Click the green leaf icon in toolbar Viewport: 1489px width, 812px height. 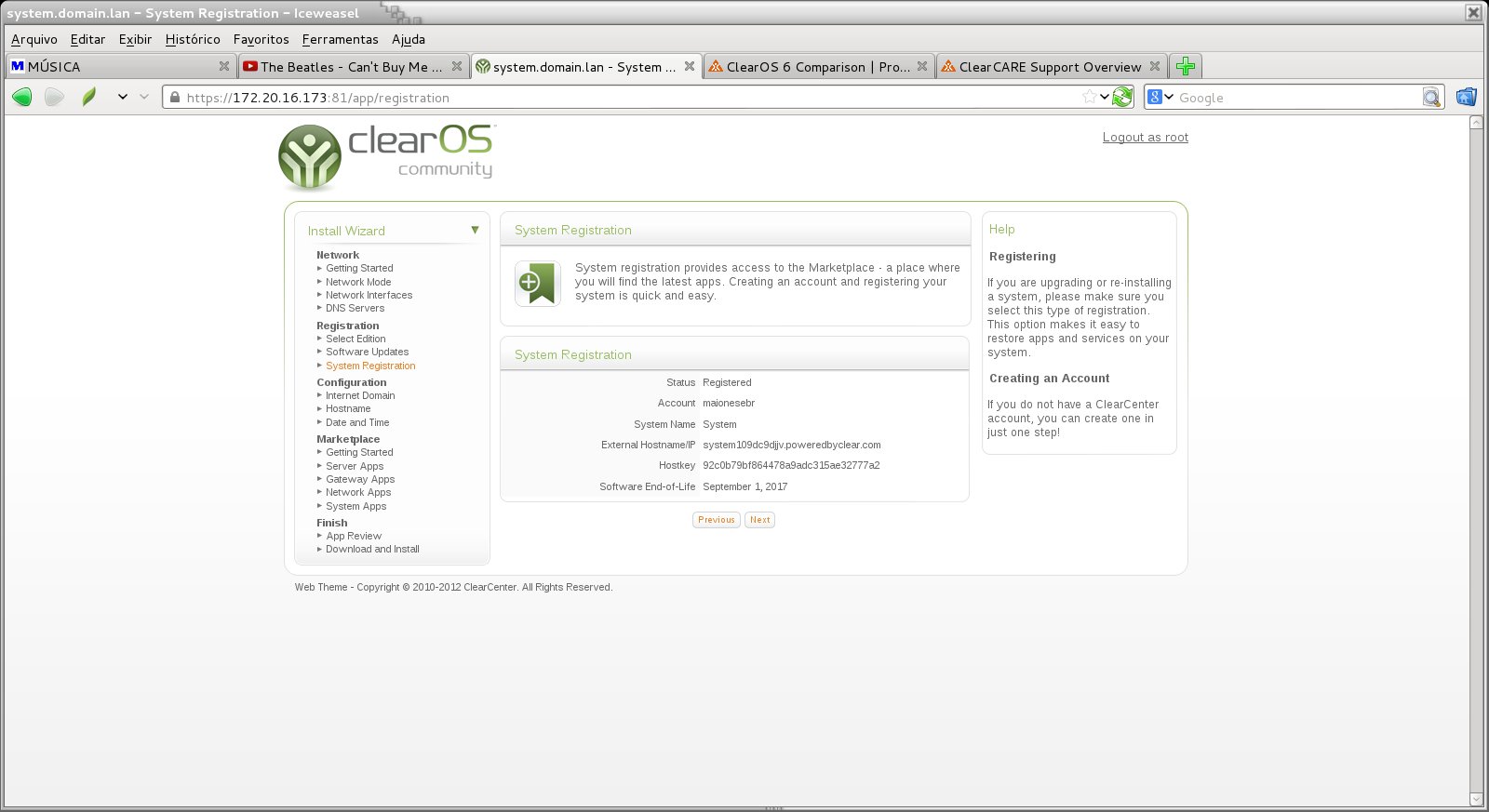click(88, 97)
